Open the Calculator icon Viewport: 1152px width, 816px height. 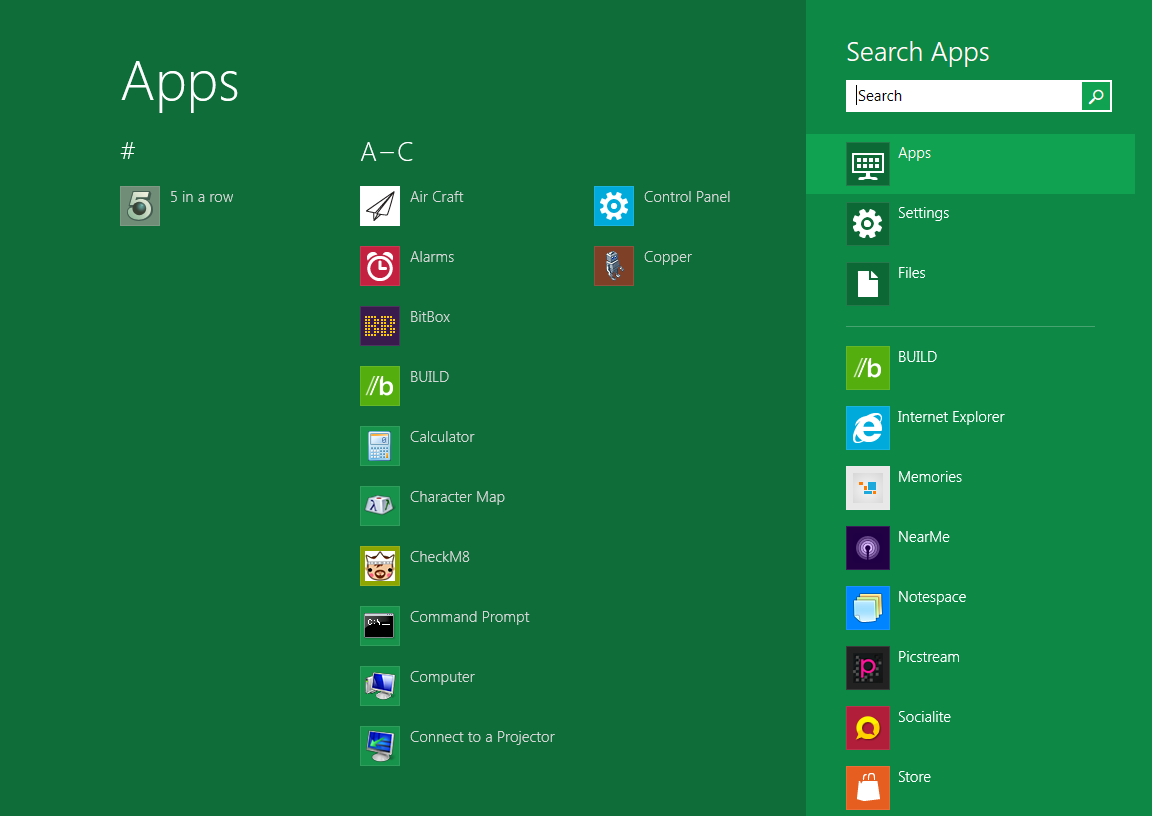coord(380,446)
